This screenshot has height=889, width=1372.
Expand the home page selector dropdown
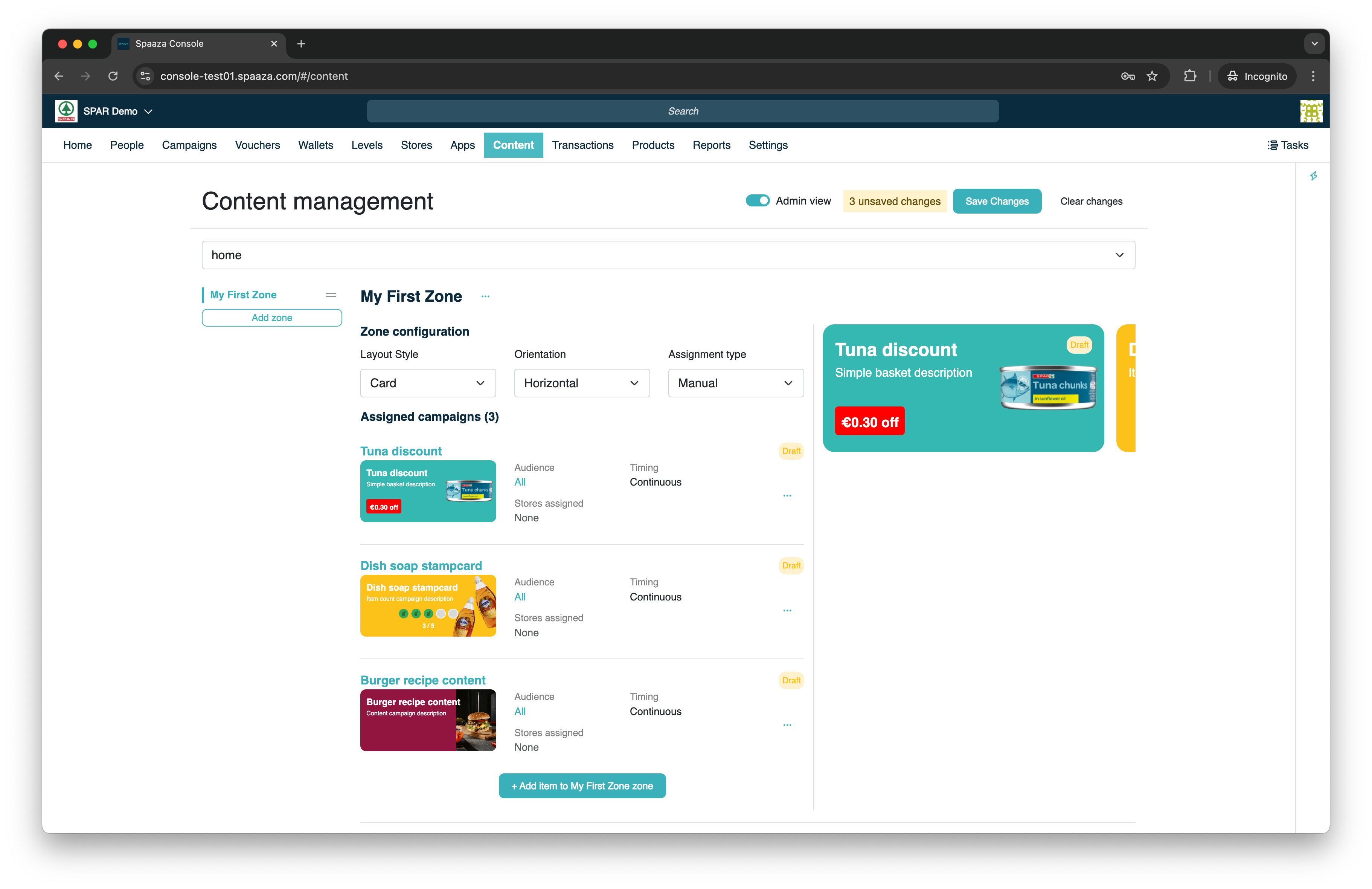668,255
